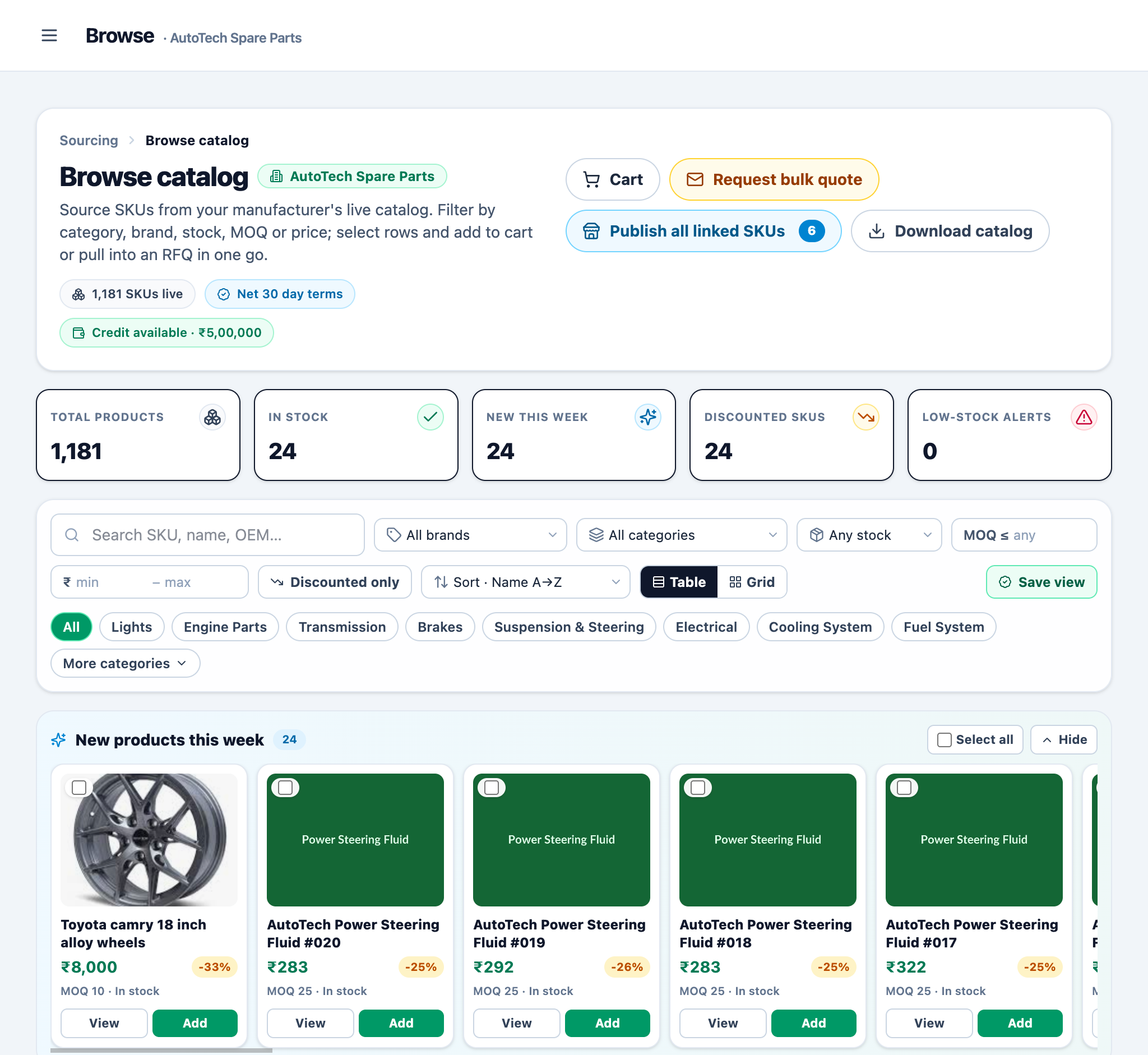The height and width of the screenshot is (1055, 1148).
Task: Check the Power Steering Fluid #019 card
Action: (492, 788)
